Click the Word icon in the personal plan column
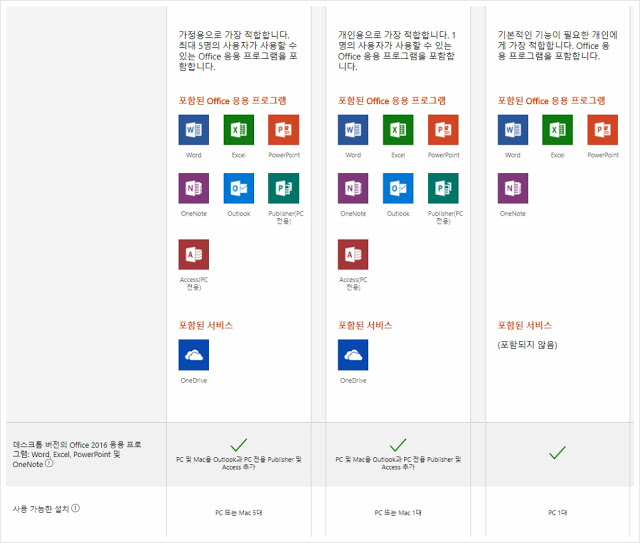Screen dimensions: 640x543 (353, 130)
